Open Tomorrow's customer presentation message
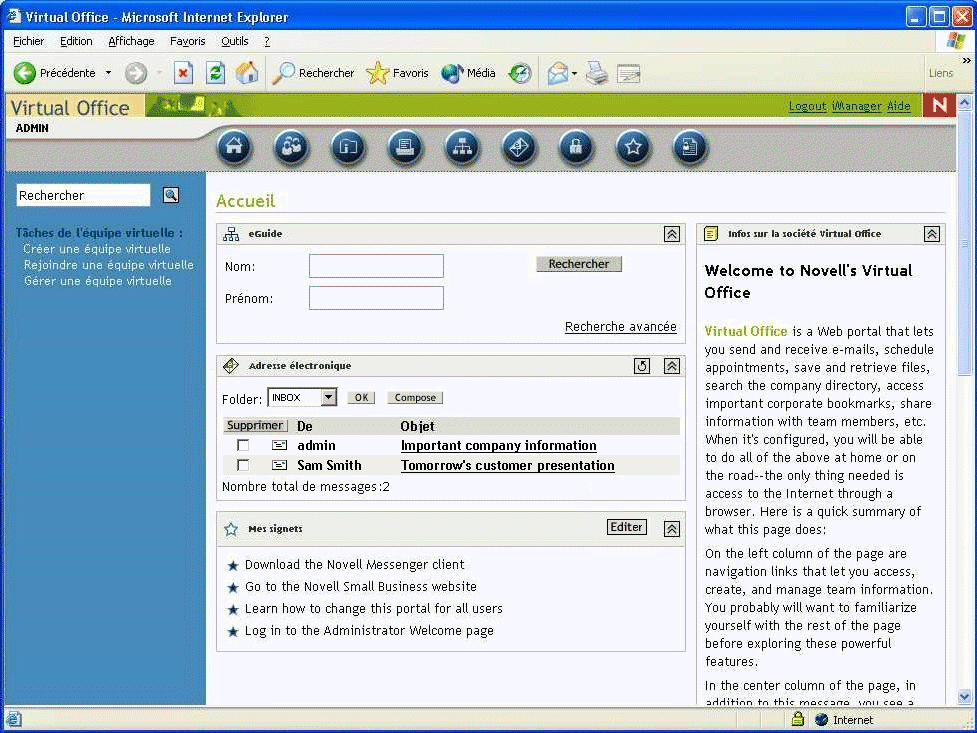977x733 pixels. (508, 466)
